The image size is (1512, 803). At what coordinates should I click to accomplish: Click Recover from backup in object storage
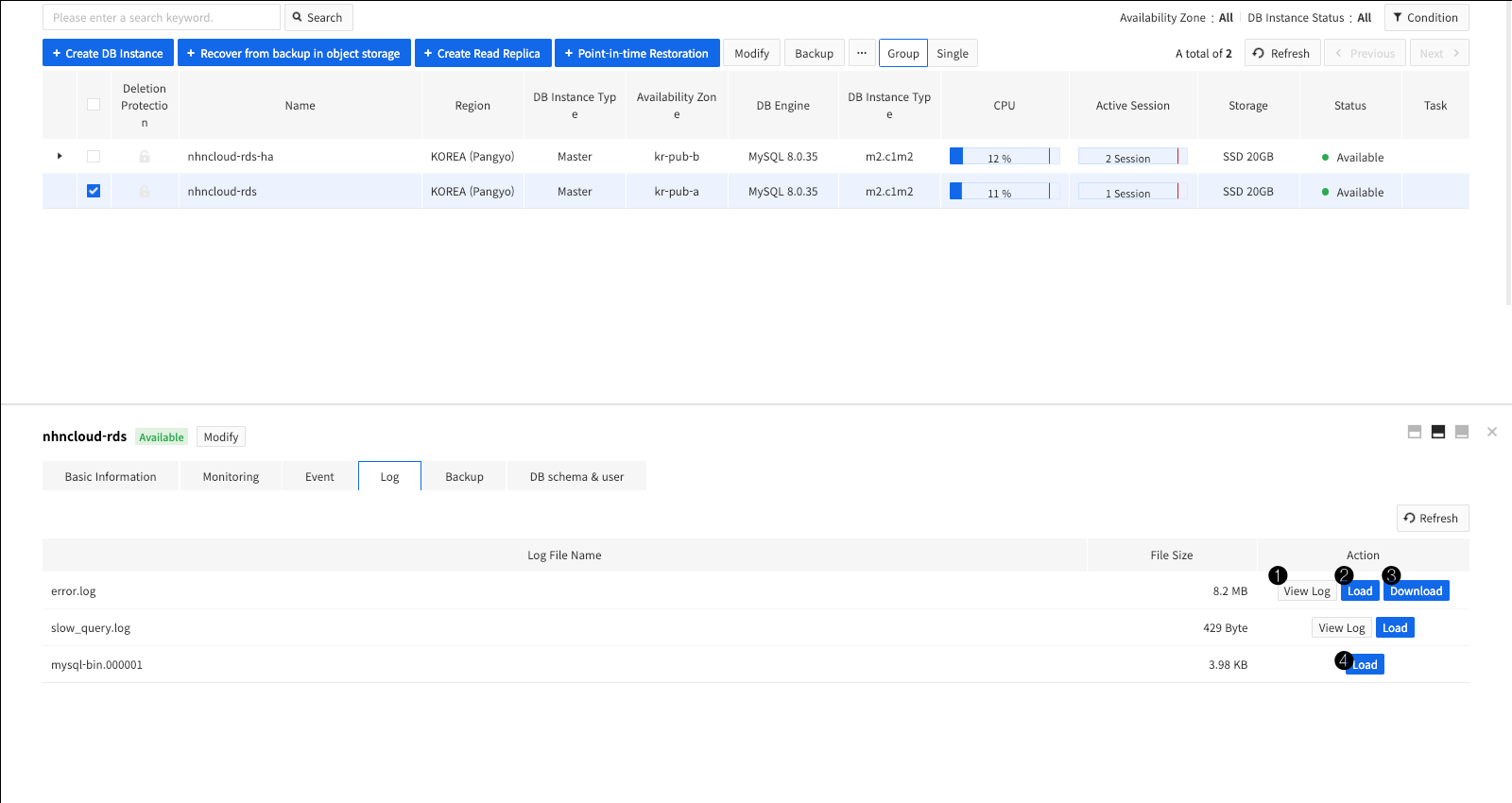click(294, 53)
